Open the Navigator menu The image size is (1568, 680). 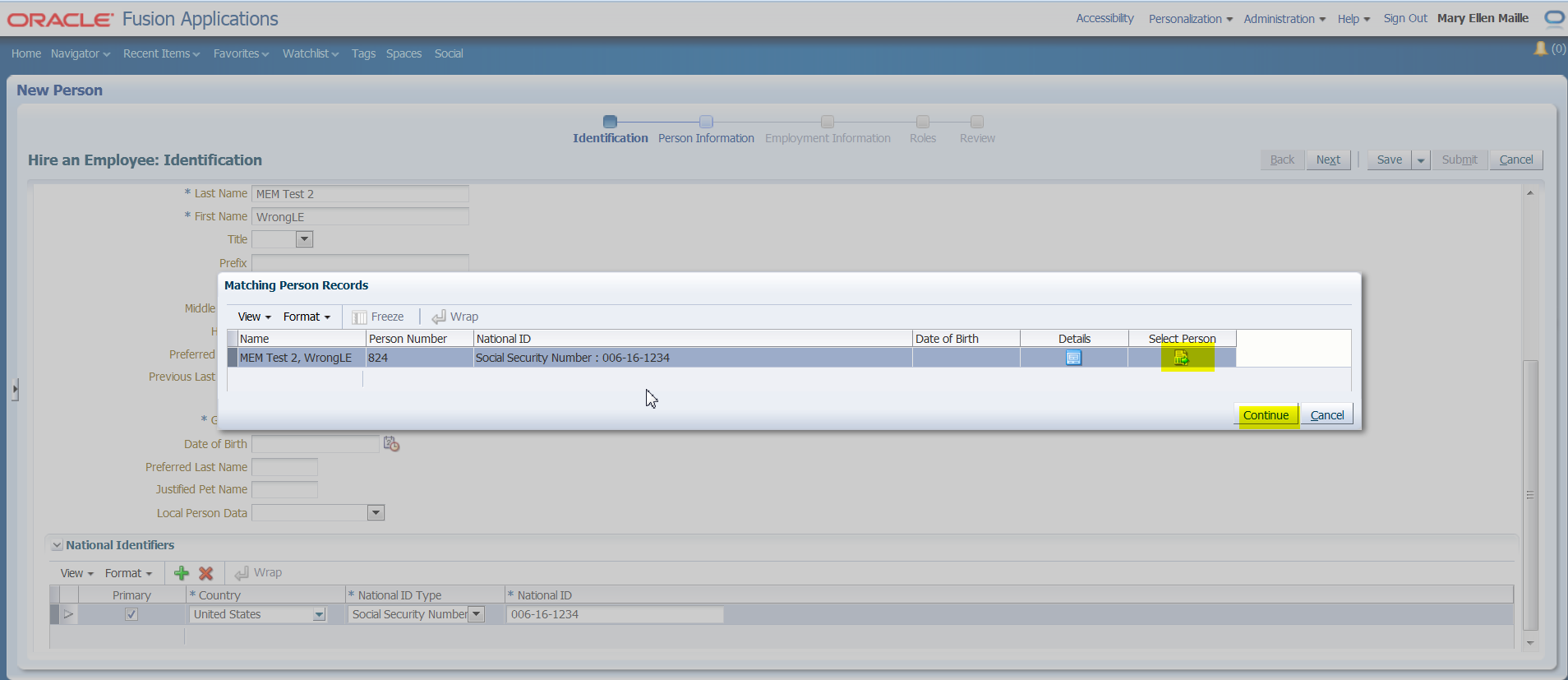click(80, 53)
